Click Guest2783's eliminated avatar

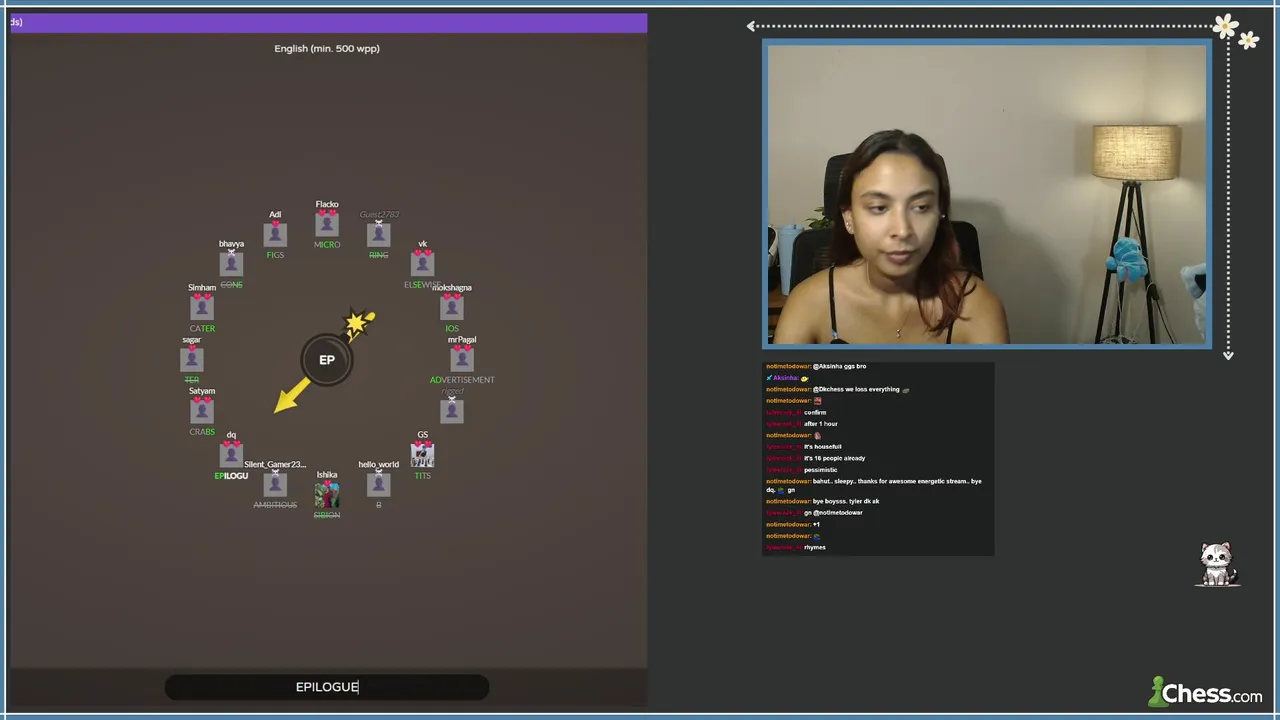pos(378,234)
